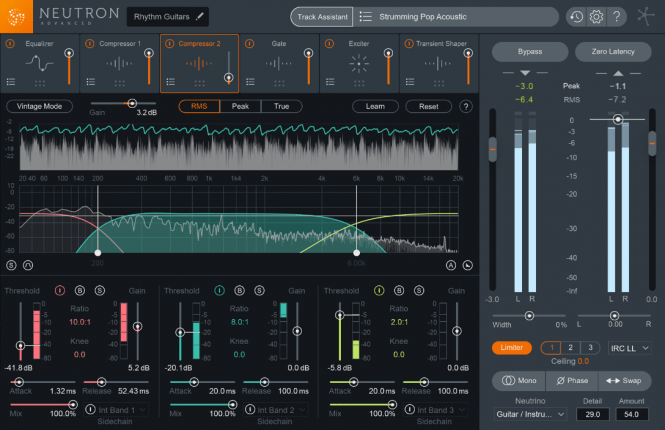Click the S solo icon below the spectrum

click(x=11, y=265)
